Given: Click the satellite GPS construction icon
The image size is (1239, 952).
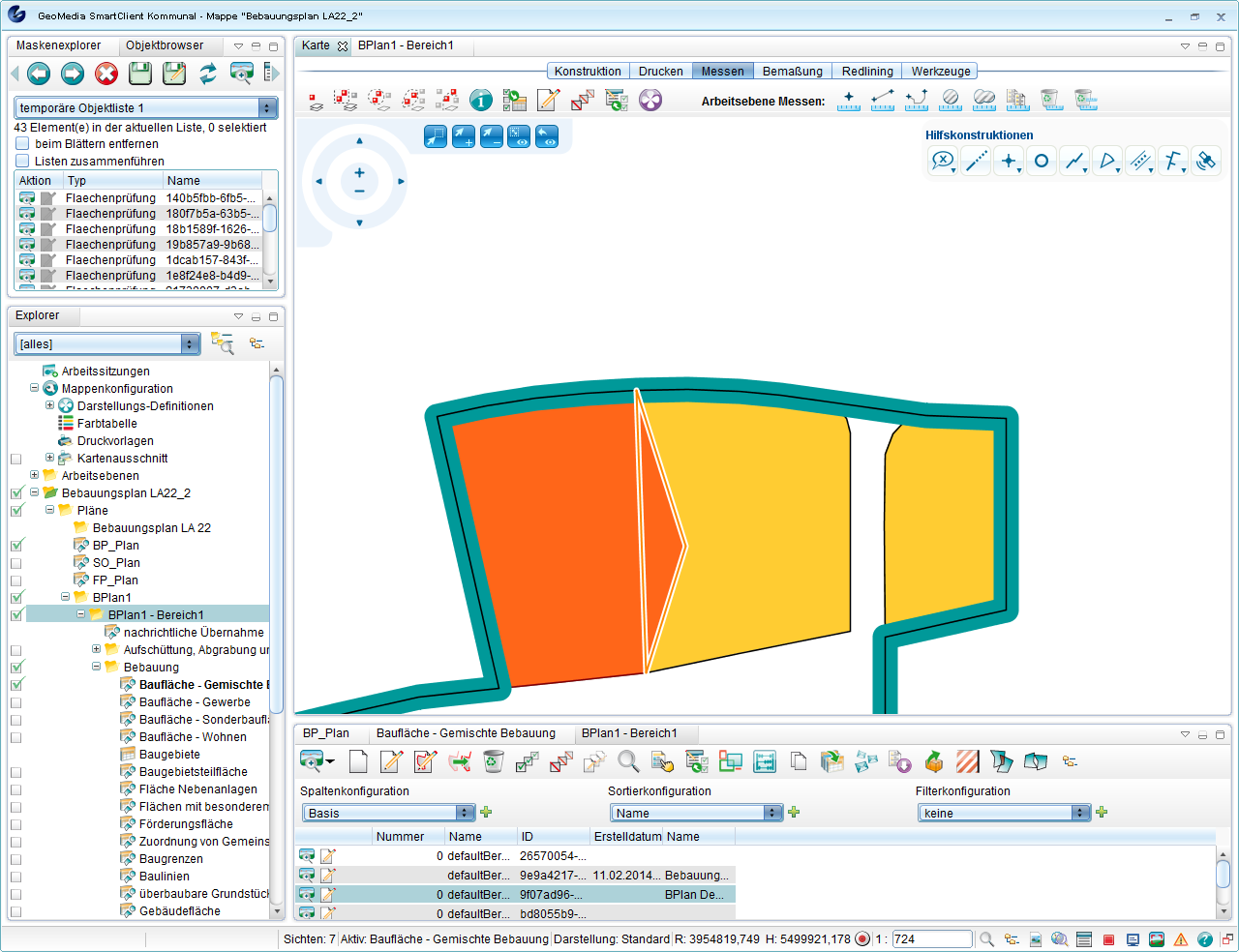Looking at the screenshot, I should pyautogui.click(x=1205, y=162).
